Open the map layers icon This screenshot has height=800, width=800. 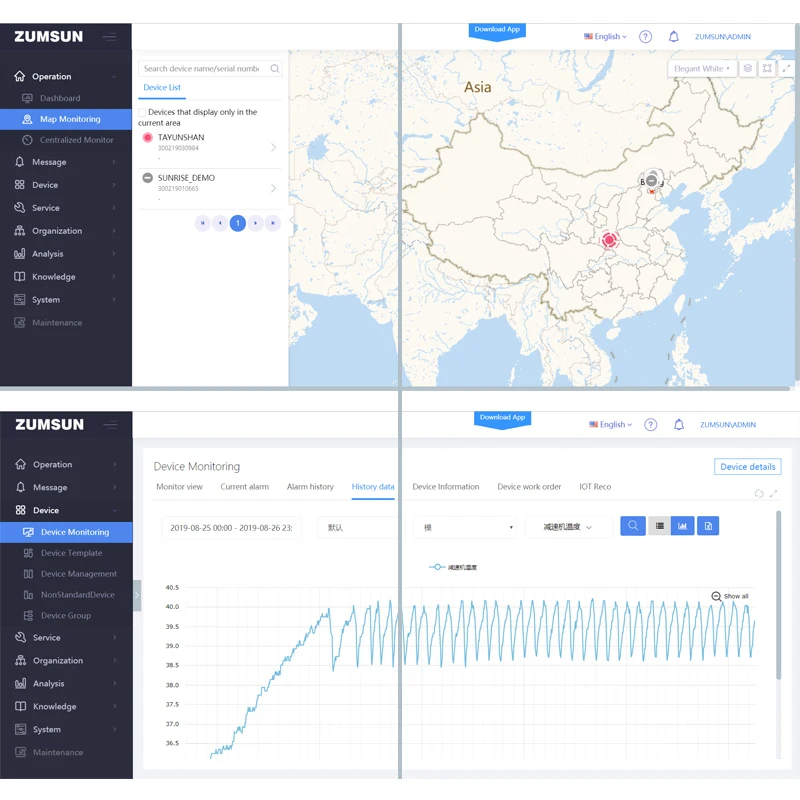[749, 68]
